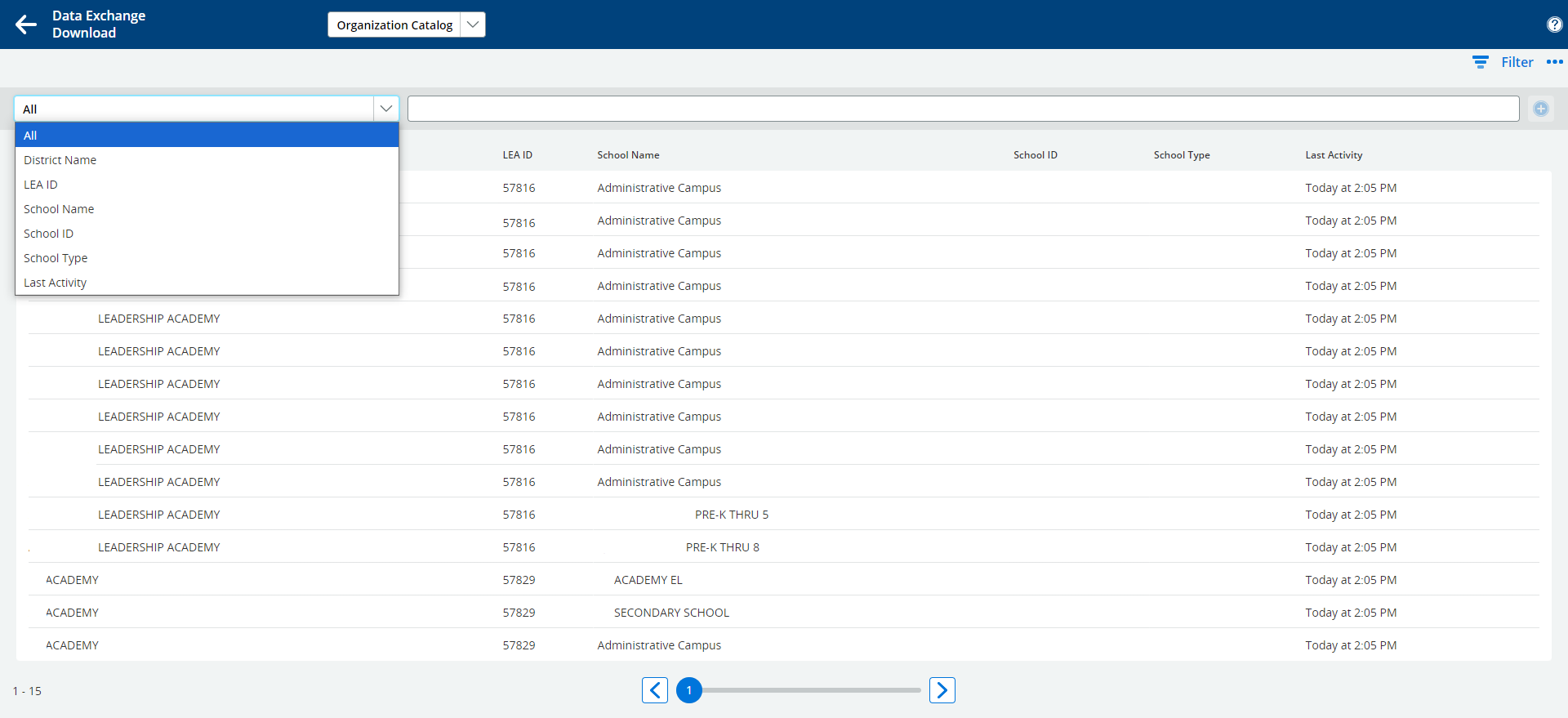
Task: Open the three-dot more options menu
Action: click(x=1554, y=62)
